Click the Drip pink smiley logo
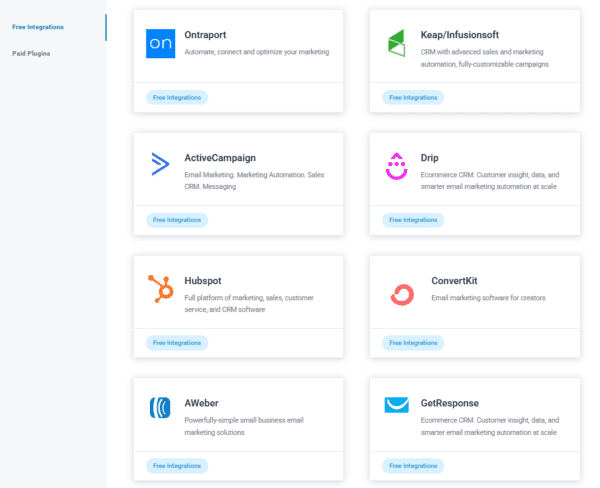The width and height of the screenshot is (600, 488). click(x=397, y=166)
